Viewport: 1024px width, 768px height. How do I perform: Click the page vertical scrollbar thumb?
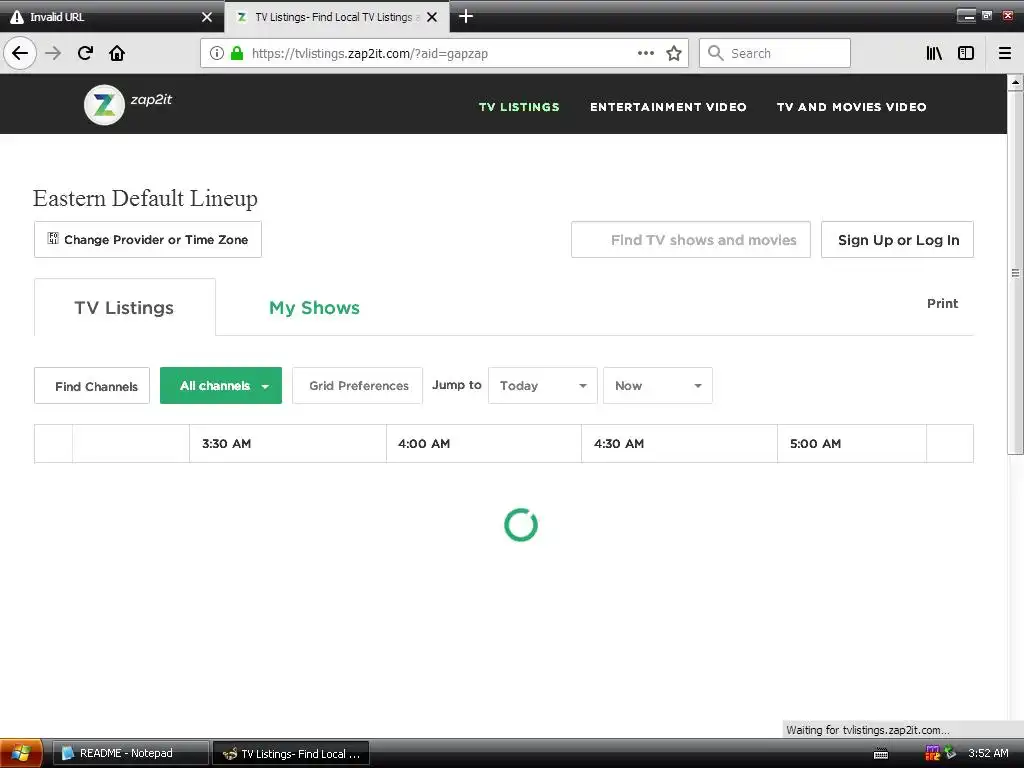pos(1015,272)
